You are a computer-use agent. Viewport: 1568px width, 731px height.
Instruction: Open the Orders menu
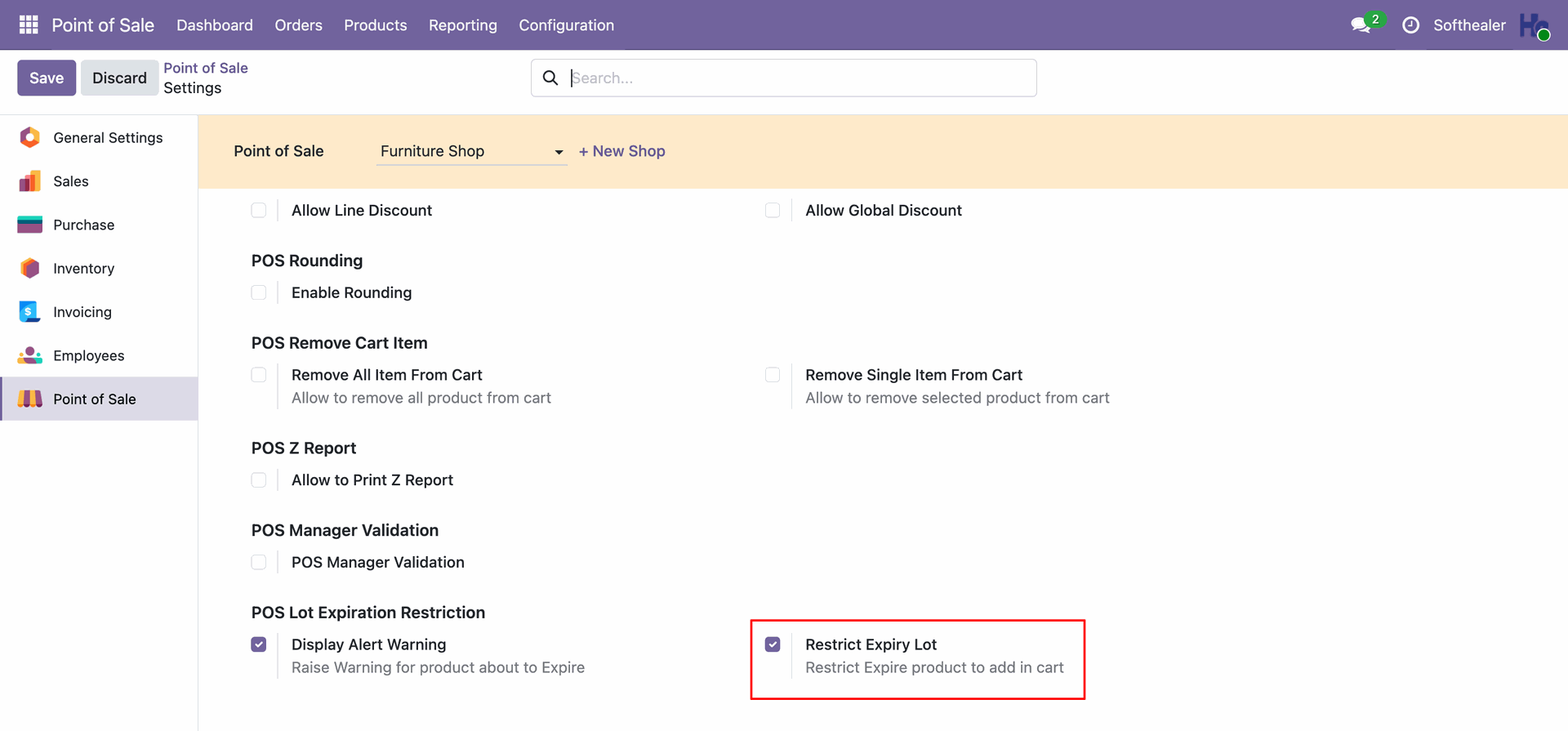click(x=299, y=25)
